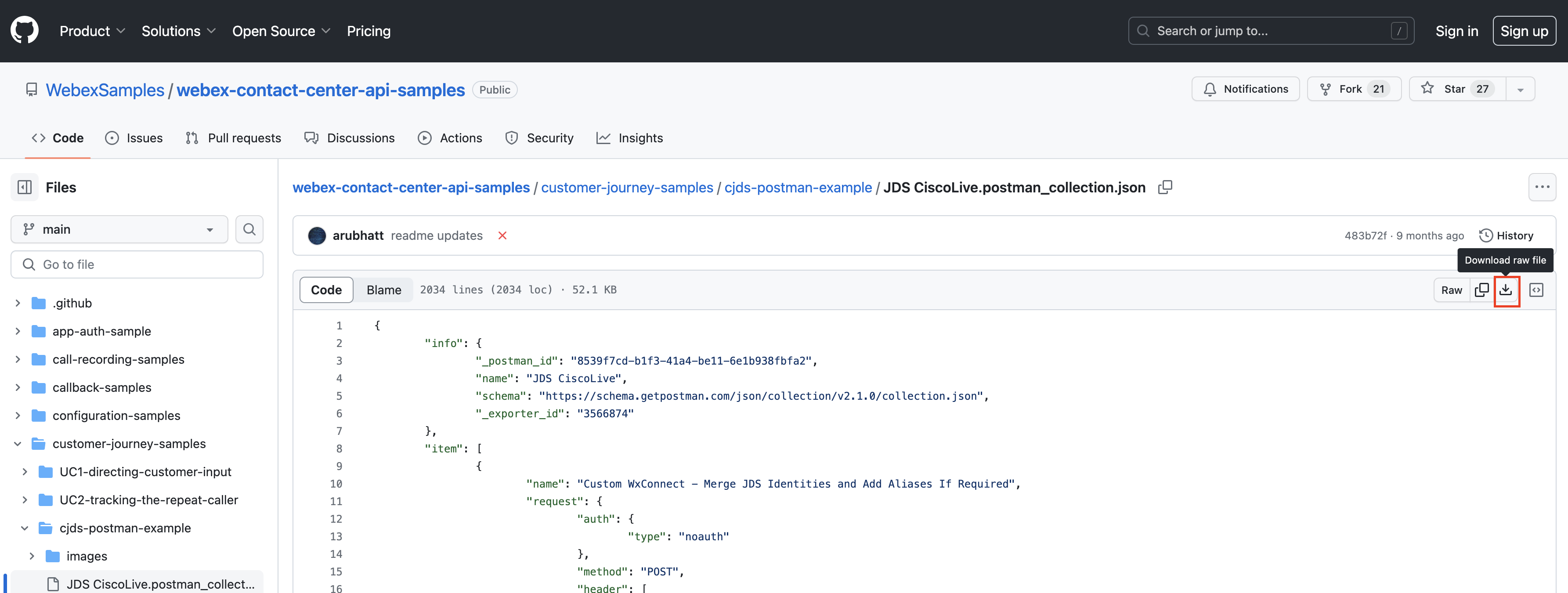This screenshot has height=593, width=1568.
Task: Focus the Search or jump to field
Action: 1271,31
